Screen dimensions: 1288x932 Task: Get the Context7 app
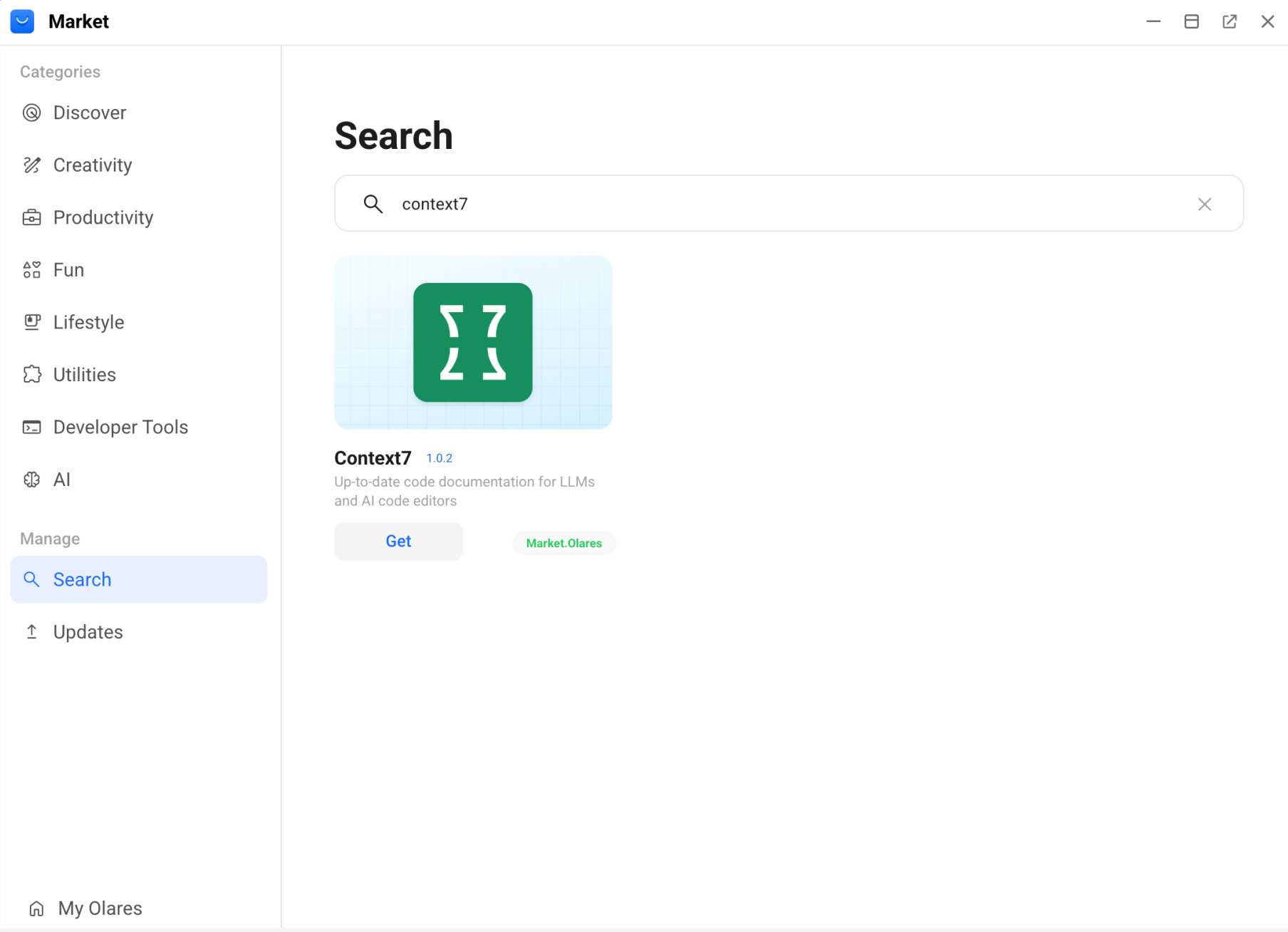398,541
